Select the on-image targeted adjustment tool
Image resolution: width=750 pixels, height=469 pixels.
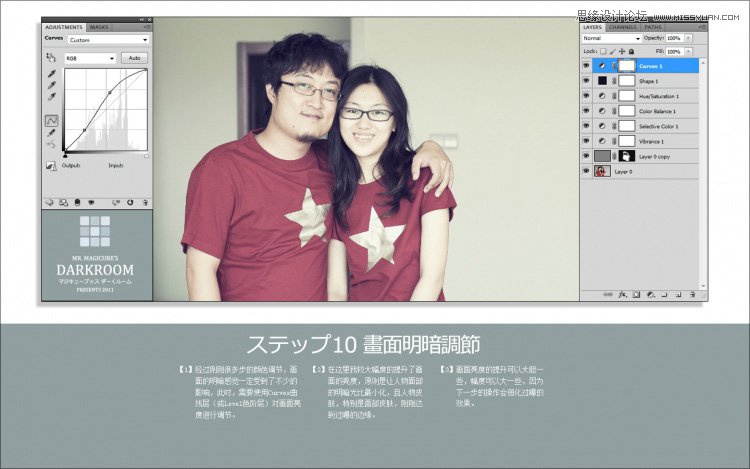51,58
